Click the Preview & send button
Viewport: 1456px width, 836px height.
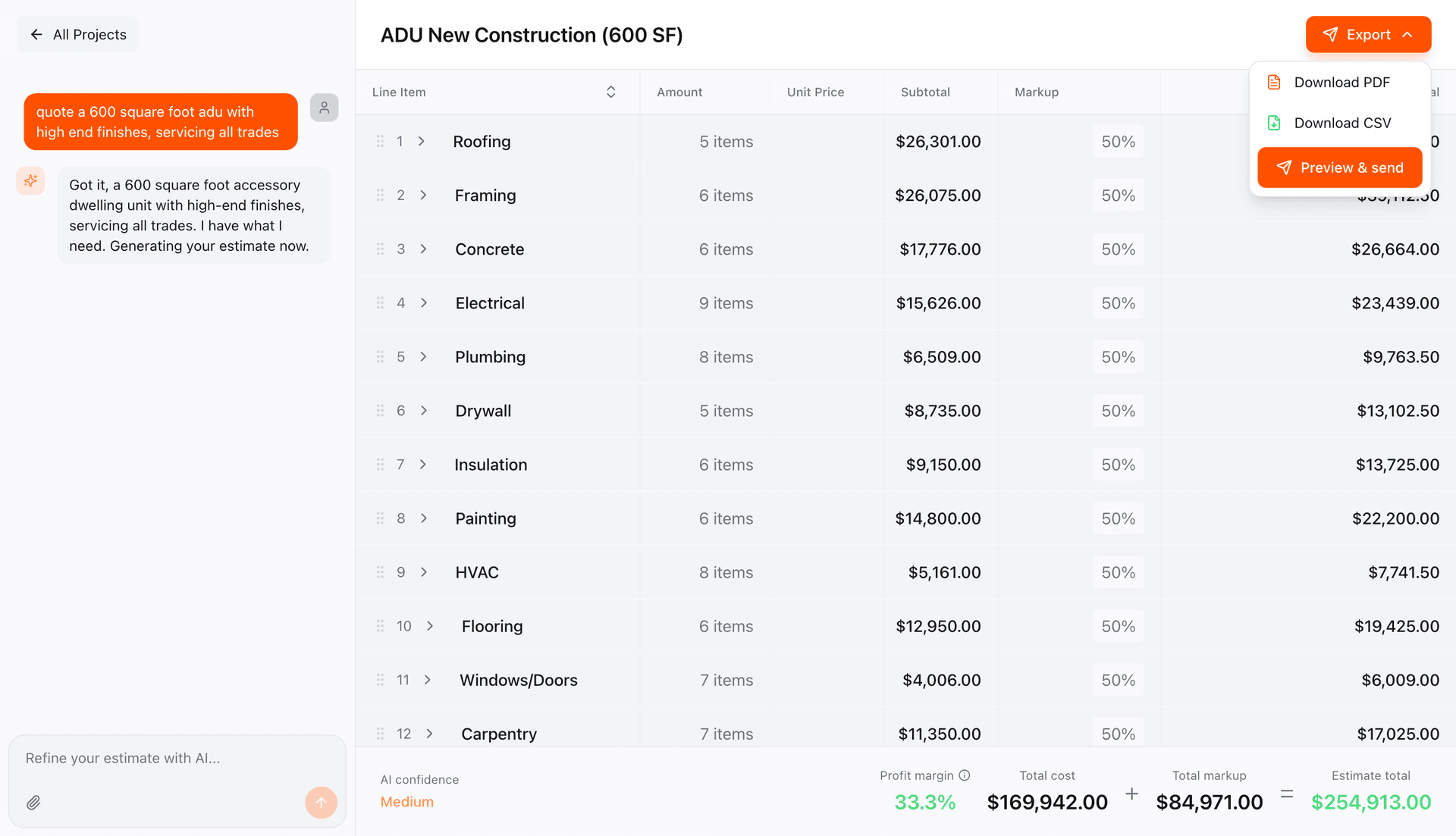(1339, 168)
